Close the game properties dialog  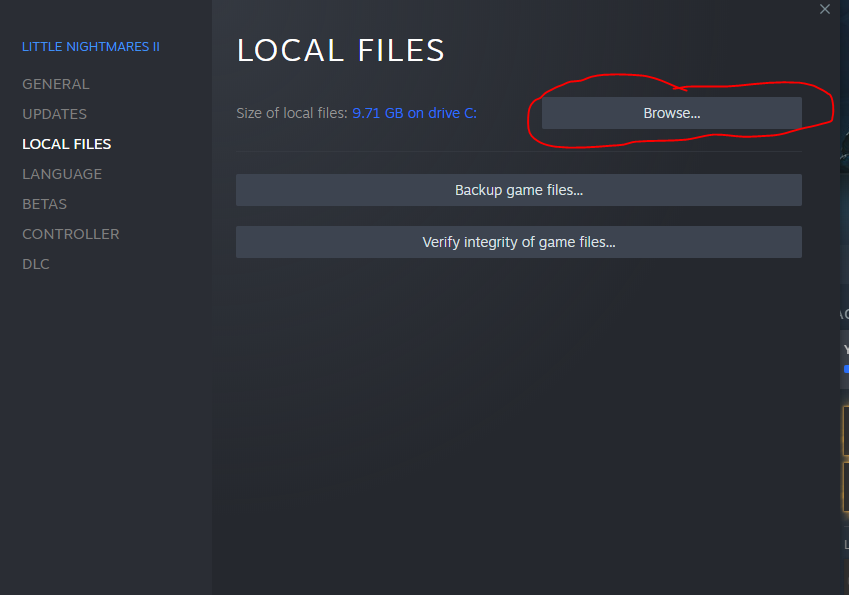(824, 9)
